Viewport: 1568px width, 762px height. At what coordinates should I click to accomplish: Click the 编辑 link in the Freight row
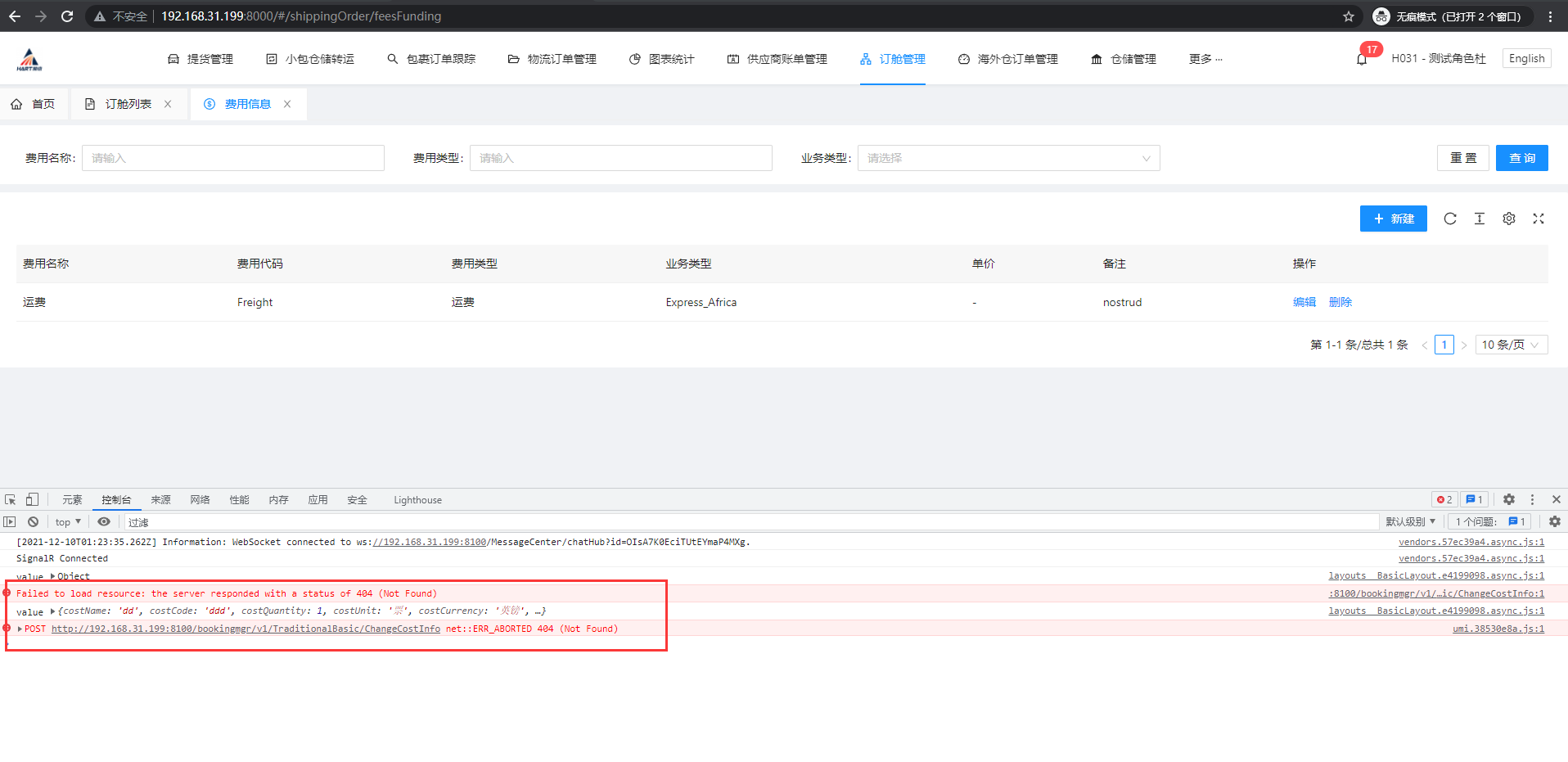(1304, 302)
